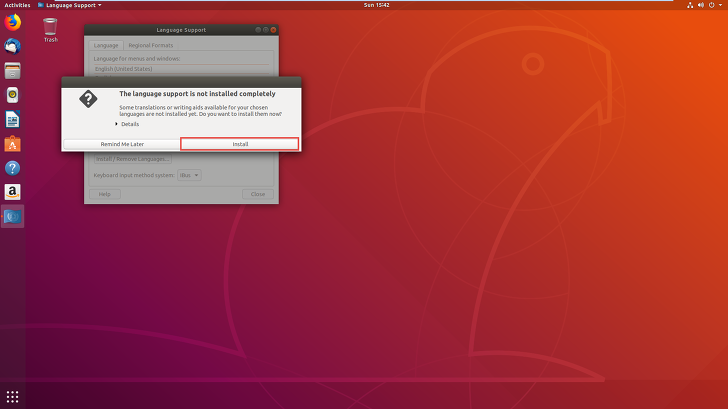Select English (United States) language entry
Image resolution: width=728 pixels, height=409 pixels.
[x=181, y=69]
